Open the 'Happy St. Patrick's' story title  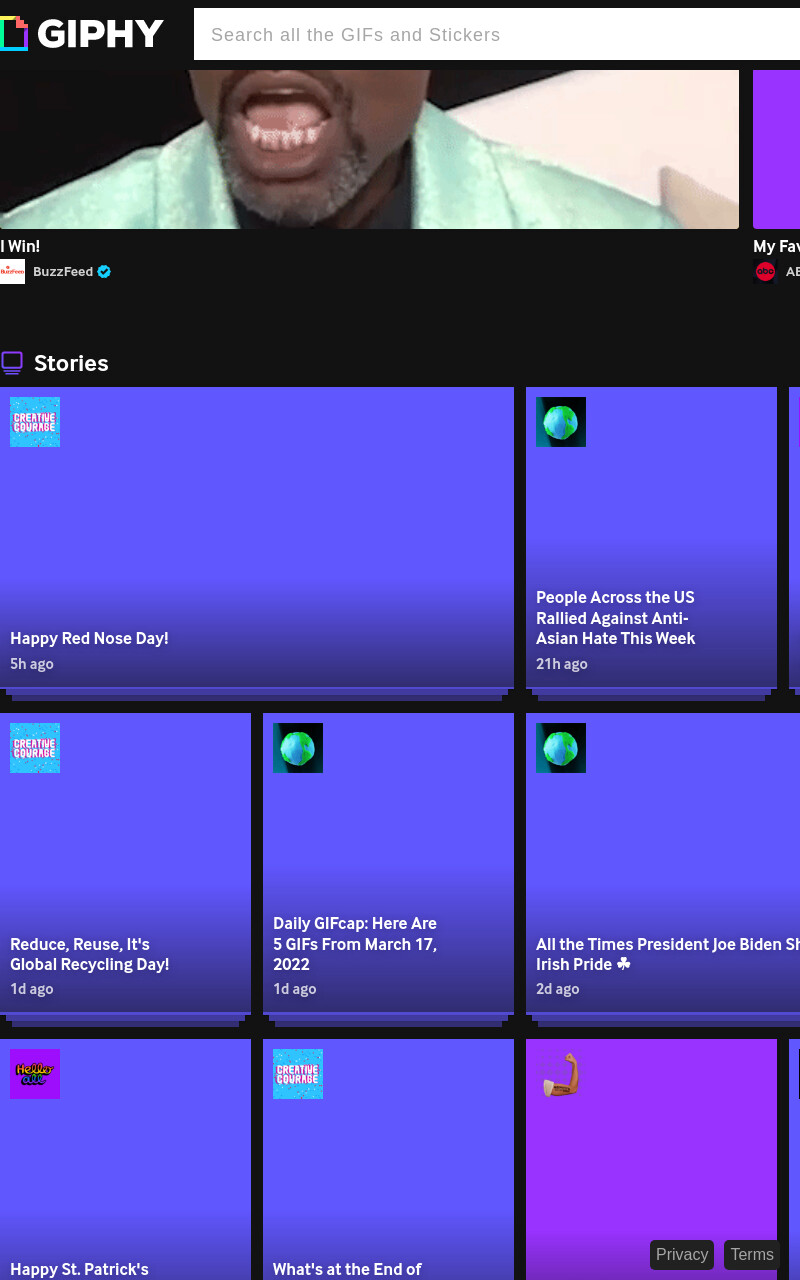[79, 1269]
